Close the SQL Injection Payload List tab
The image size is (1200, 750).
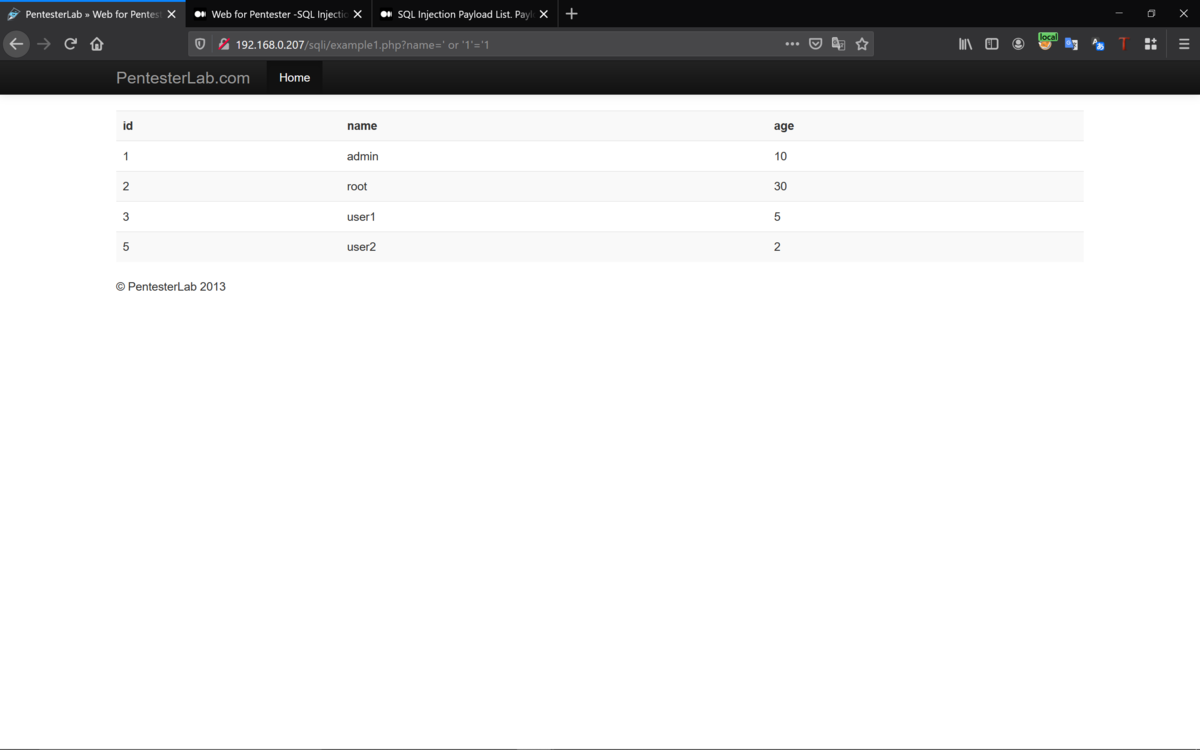click(x=543, y=14)
